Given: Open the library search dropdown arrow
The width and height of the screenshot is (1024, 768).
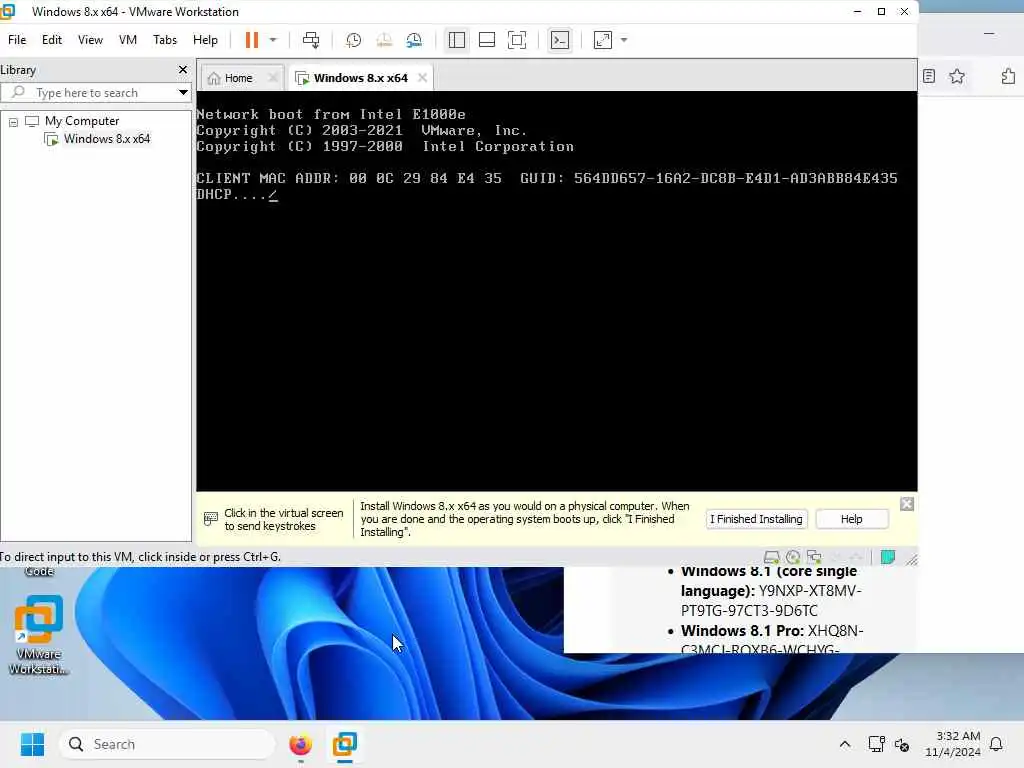Looking at the screenshot, I should (184, 93).
